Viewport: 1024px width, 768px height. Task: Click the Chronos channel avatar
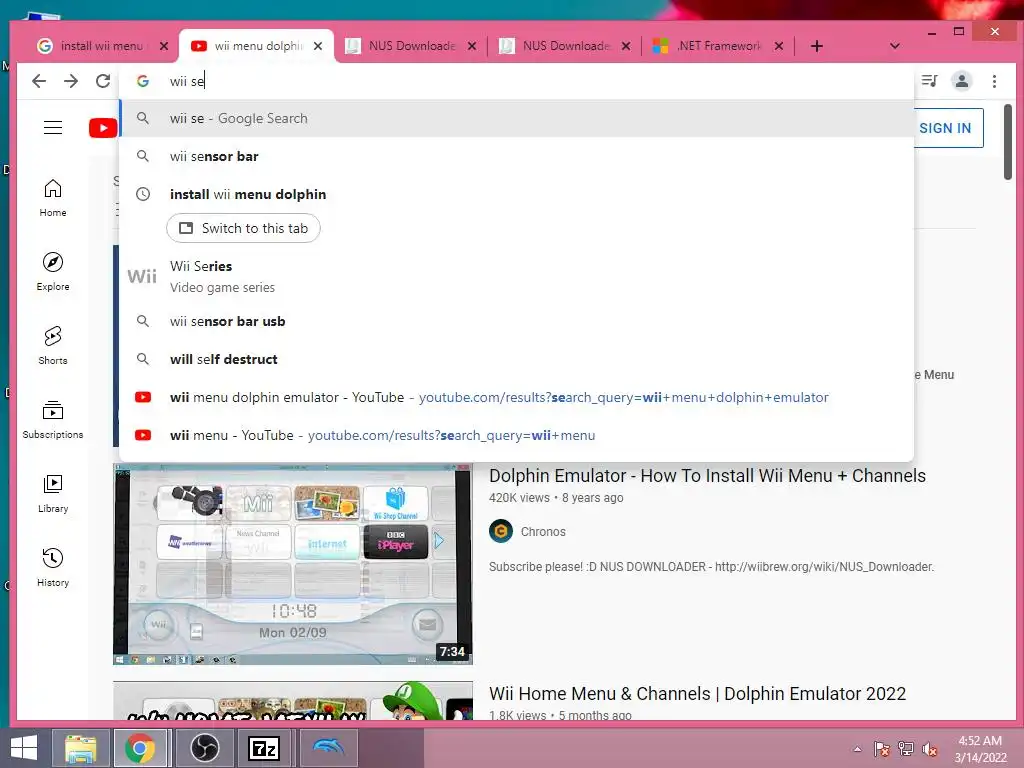click(501, 532)
